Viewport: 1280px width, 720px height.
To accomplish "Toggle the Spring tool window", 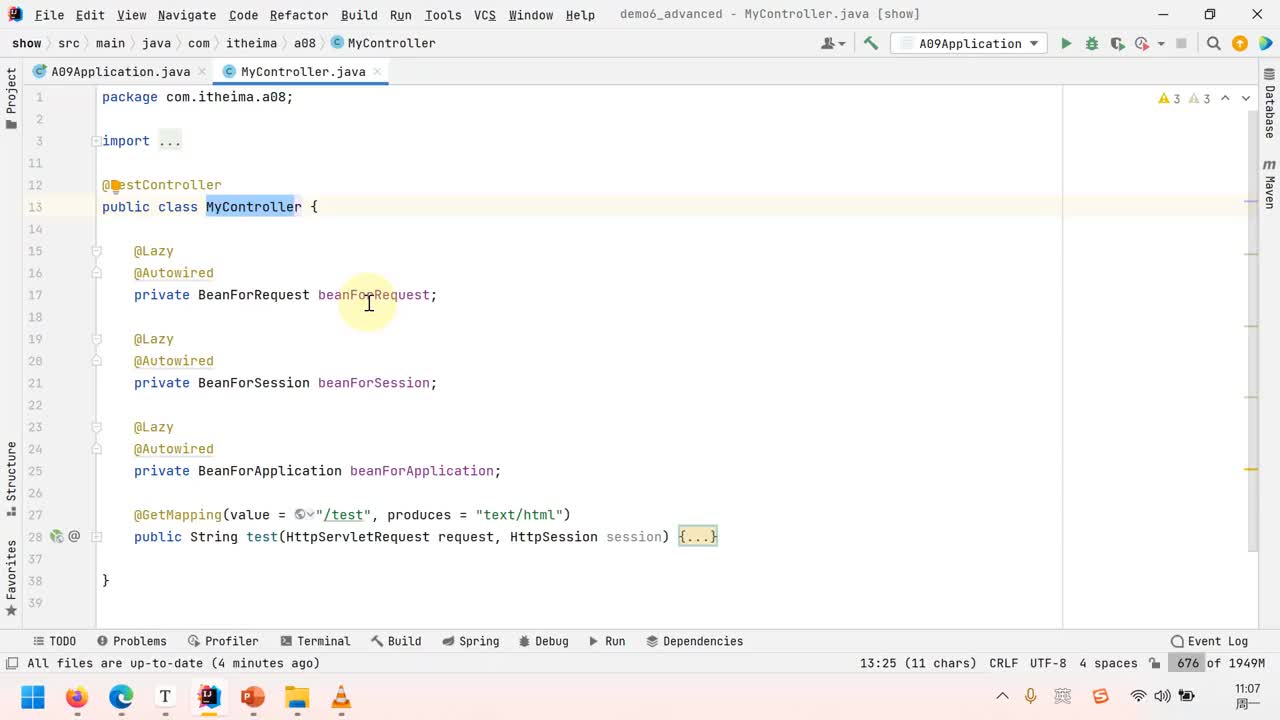I will [x=470, y=641].
